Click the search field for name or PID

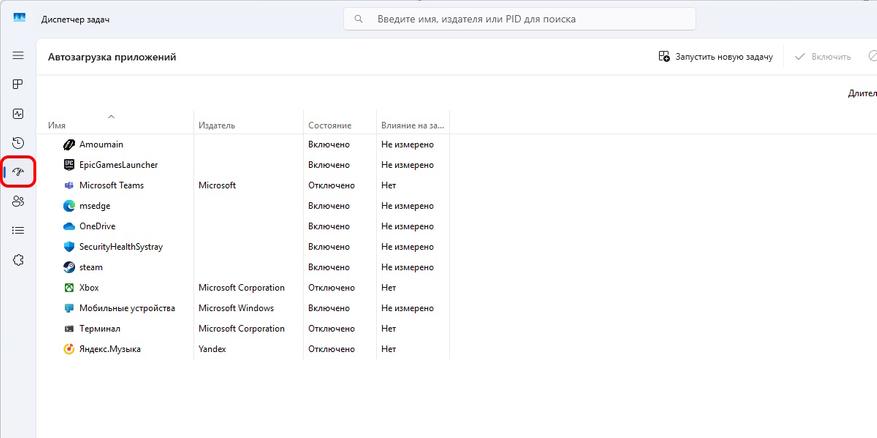point(520,19)
